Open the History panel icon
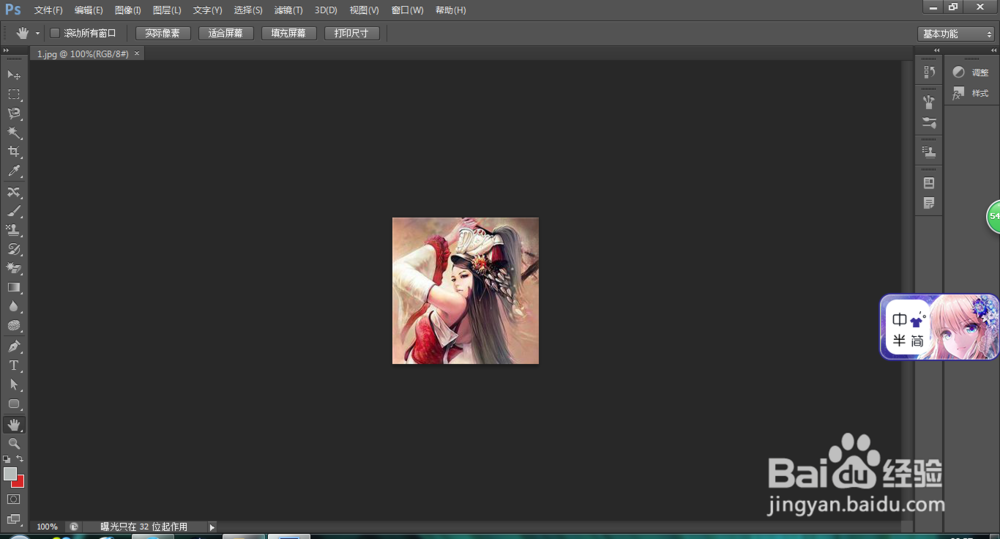The width and height of the screenshot is (1000, 539). coord(929,72)
